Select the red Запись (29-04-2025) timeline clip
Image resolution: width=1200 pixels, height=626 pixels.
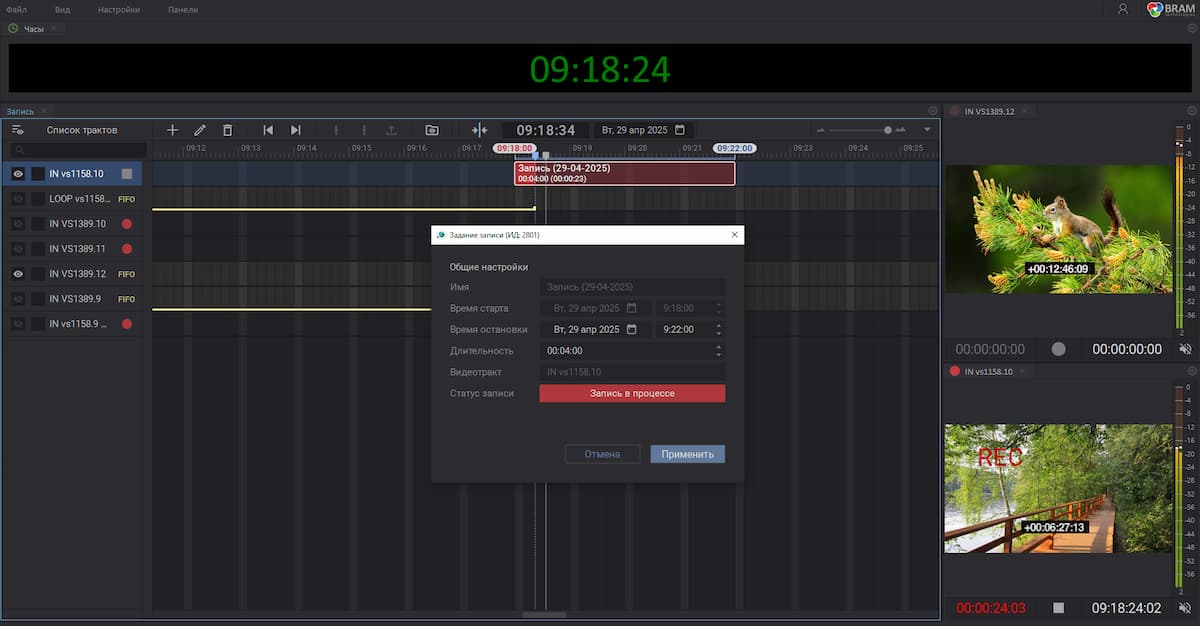(x=625, y=173)
